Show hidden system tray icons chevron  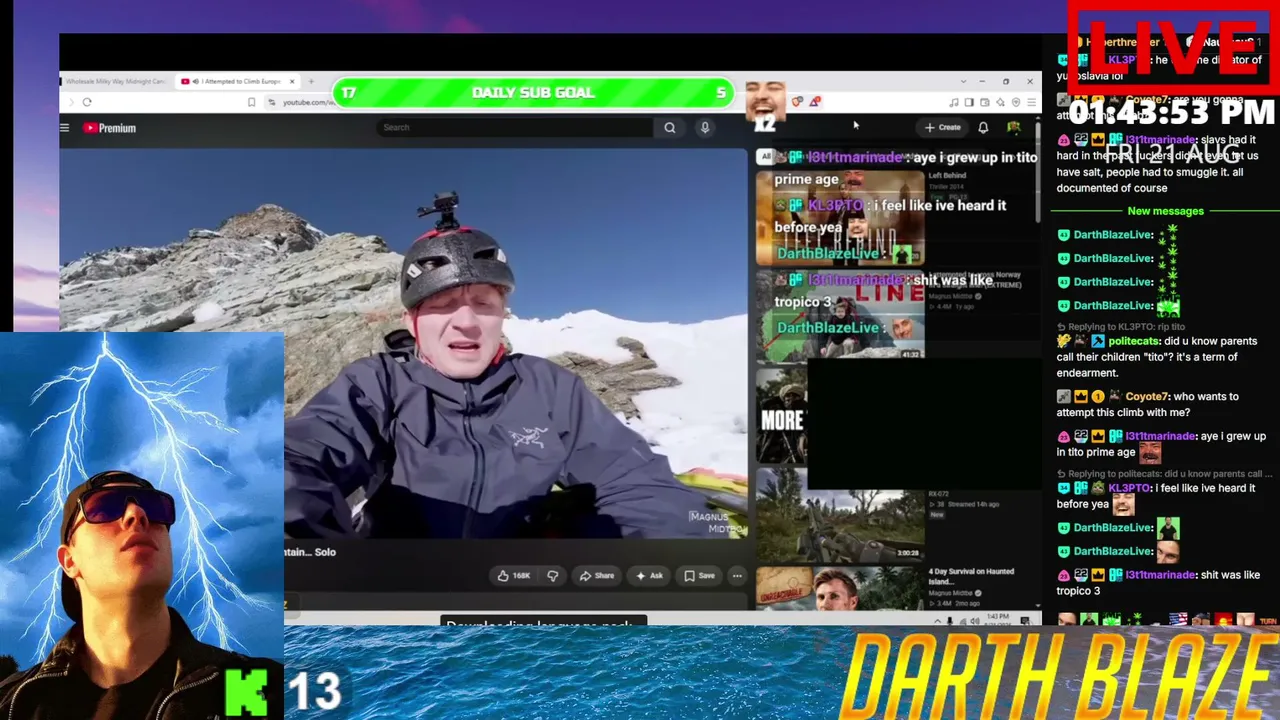click(x=938, y=621)
